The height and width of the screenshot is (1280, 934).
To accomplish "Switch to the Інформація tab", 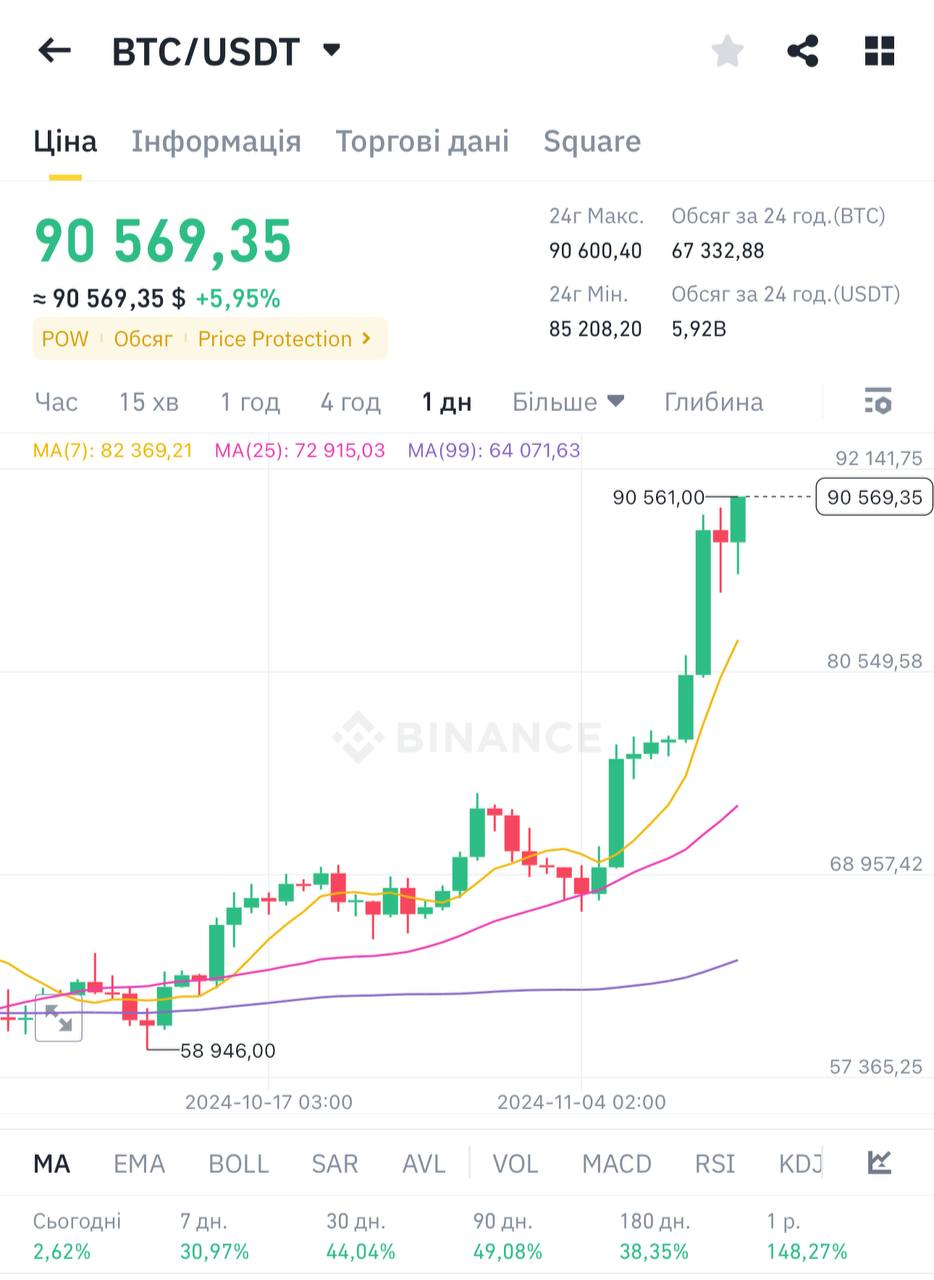I will point(216,141).
